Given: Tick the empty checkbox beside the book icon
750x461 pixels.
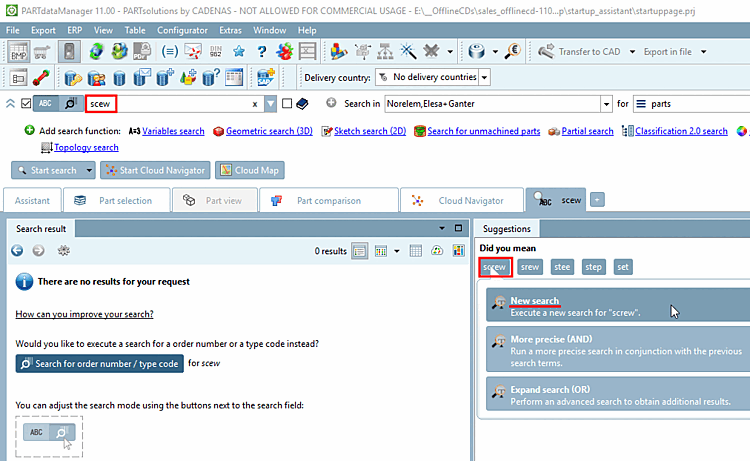Looking at the screenshot, I should pos(287,103).
